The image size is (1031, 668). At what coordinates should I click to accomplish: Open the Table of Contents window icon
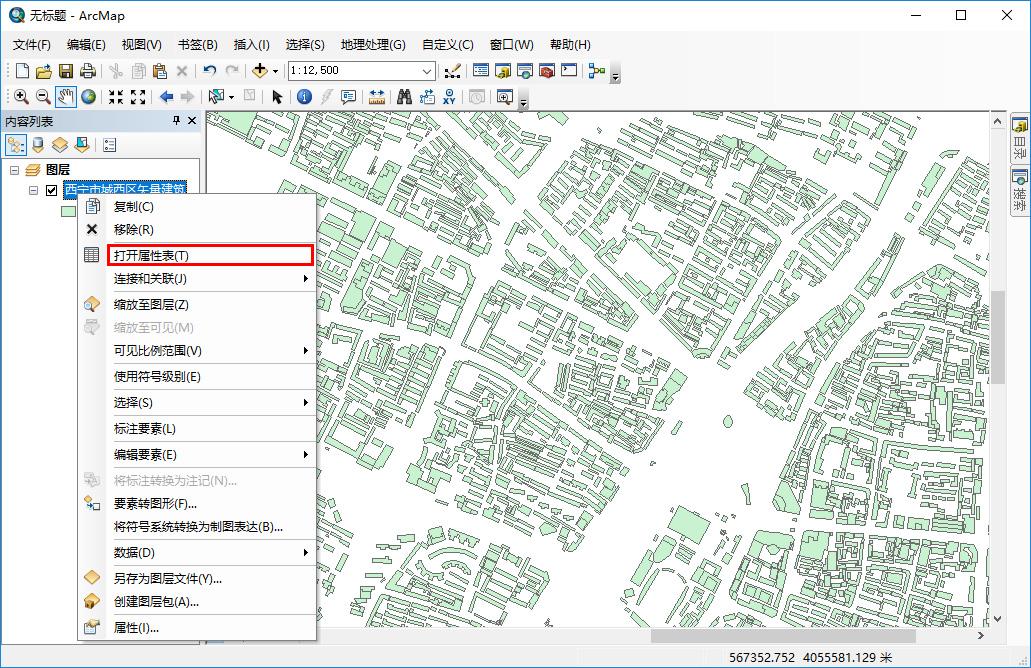(x=481, y=71)
